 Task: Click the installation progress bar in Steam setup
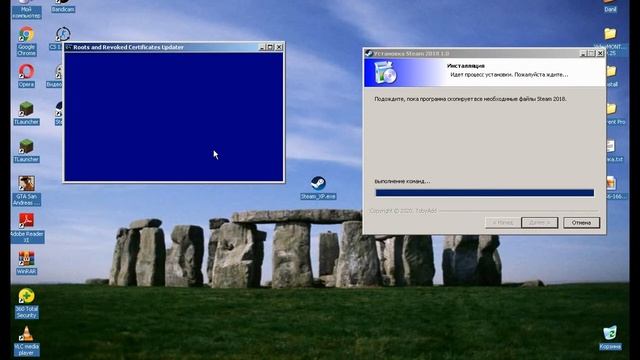[484, 193]
